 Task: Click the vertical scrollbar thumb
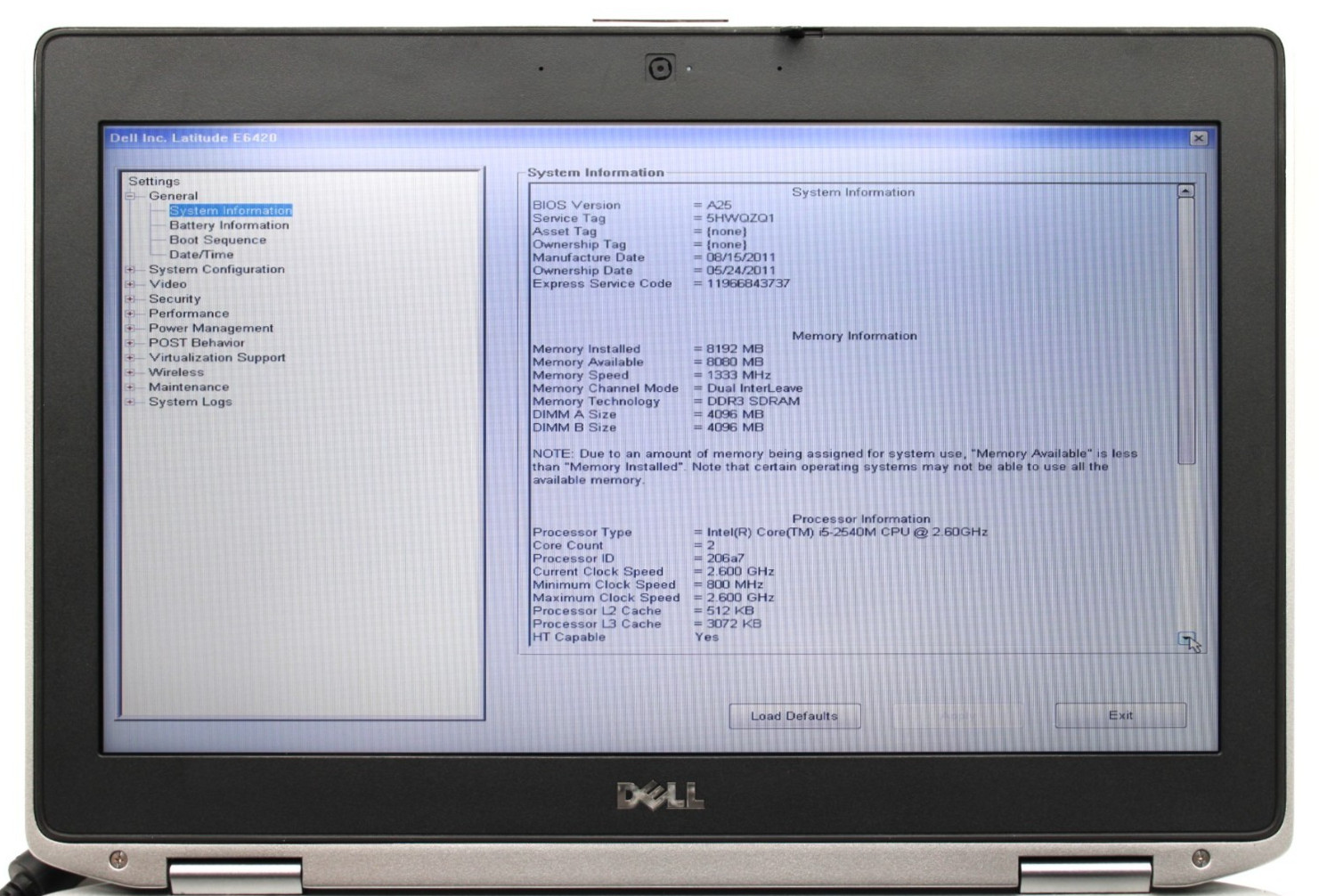click(1185, 330)
